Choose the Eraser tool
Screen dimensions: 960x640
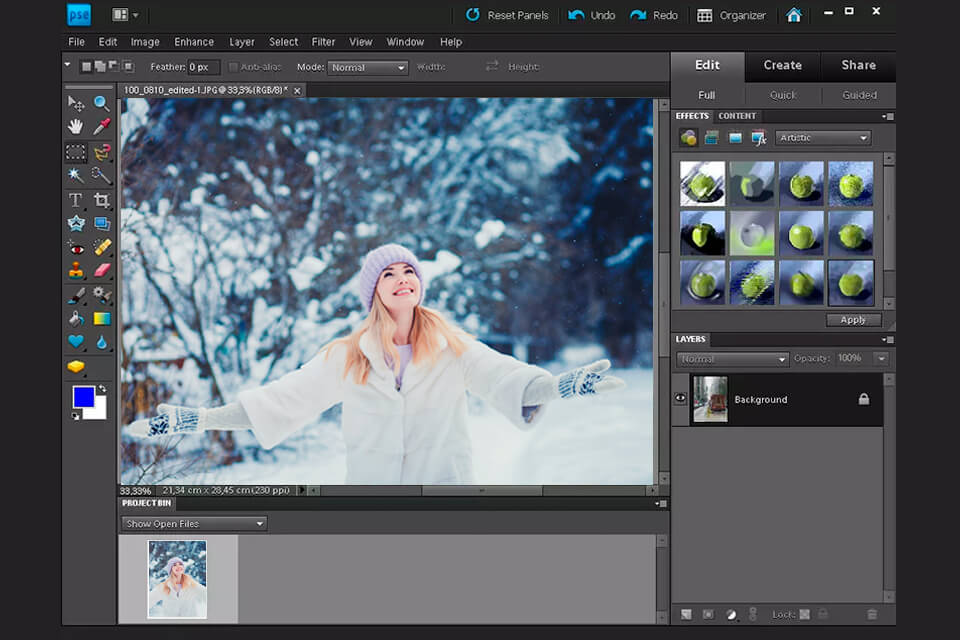[x=101, y=270]
